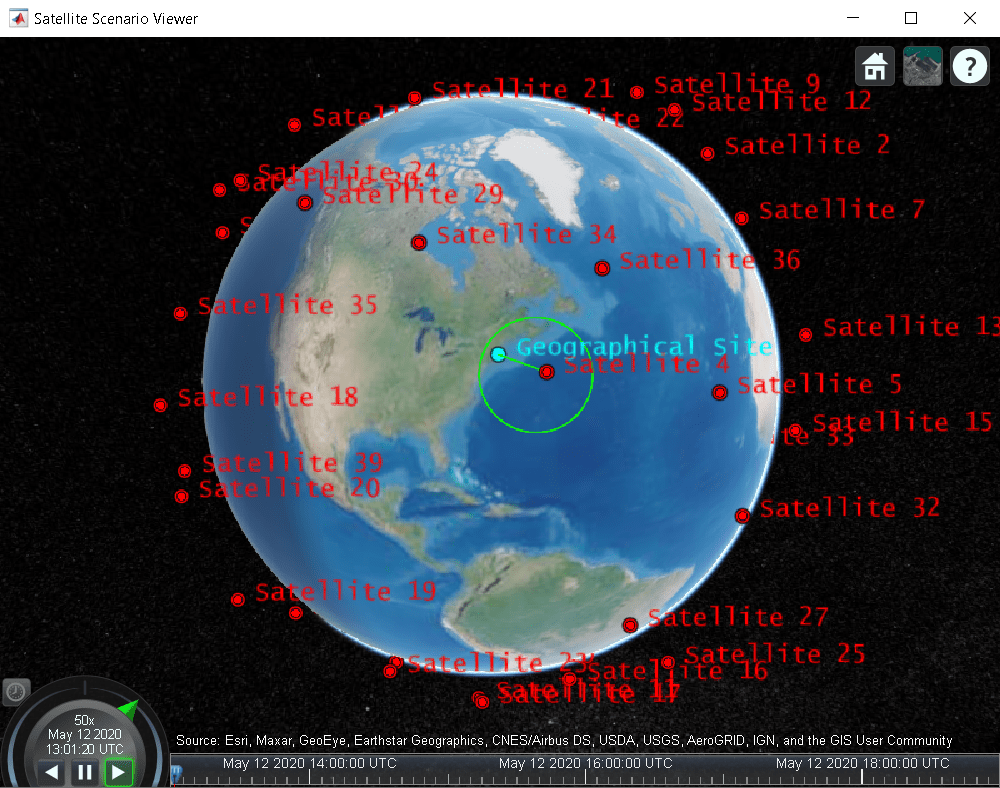Click the Home view button
Image resolution: width=1000 pixels, height=788 pixels.
[x=874, y=66]
